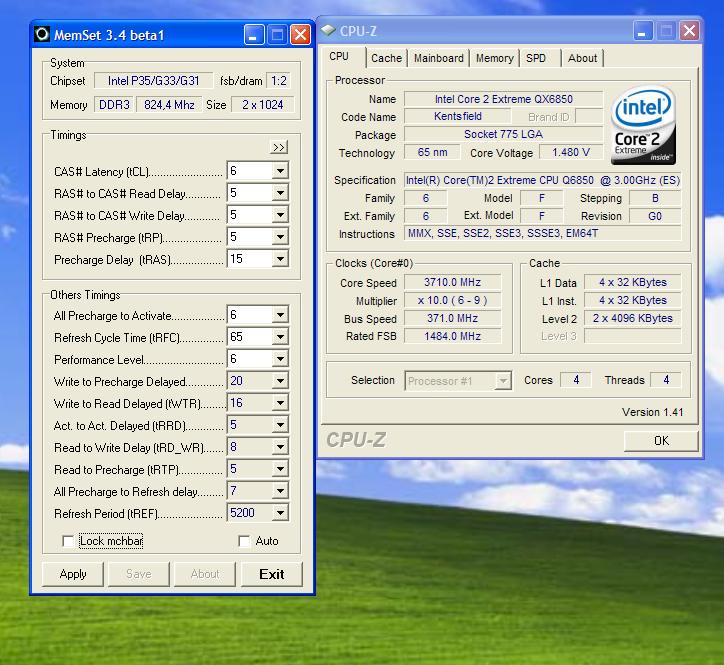Click the Rated FSB 1484.0 MHz value
724x665 pixels.
tap(452, 336)
